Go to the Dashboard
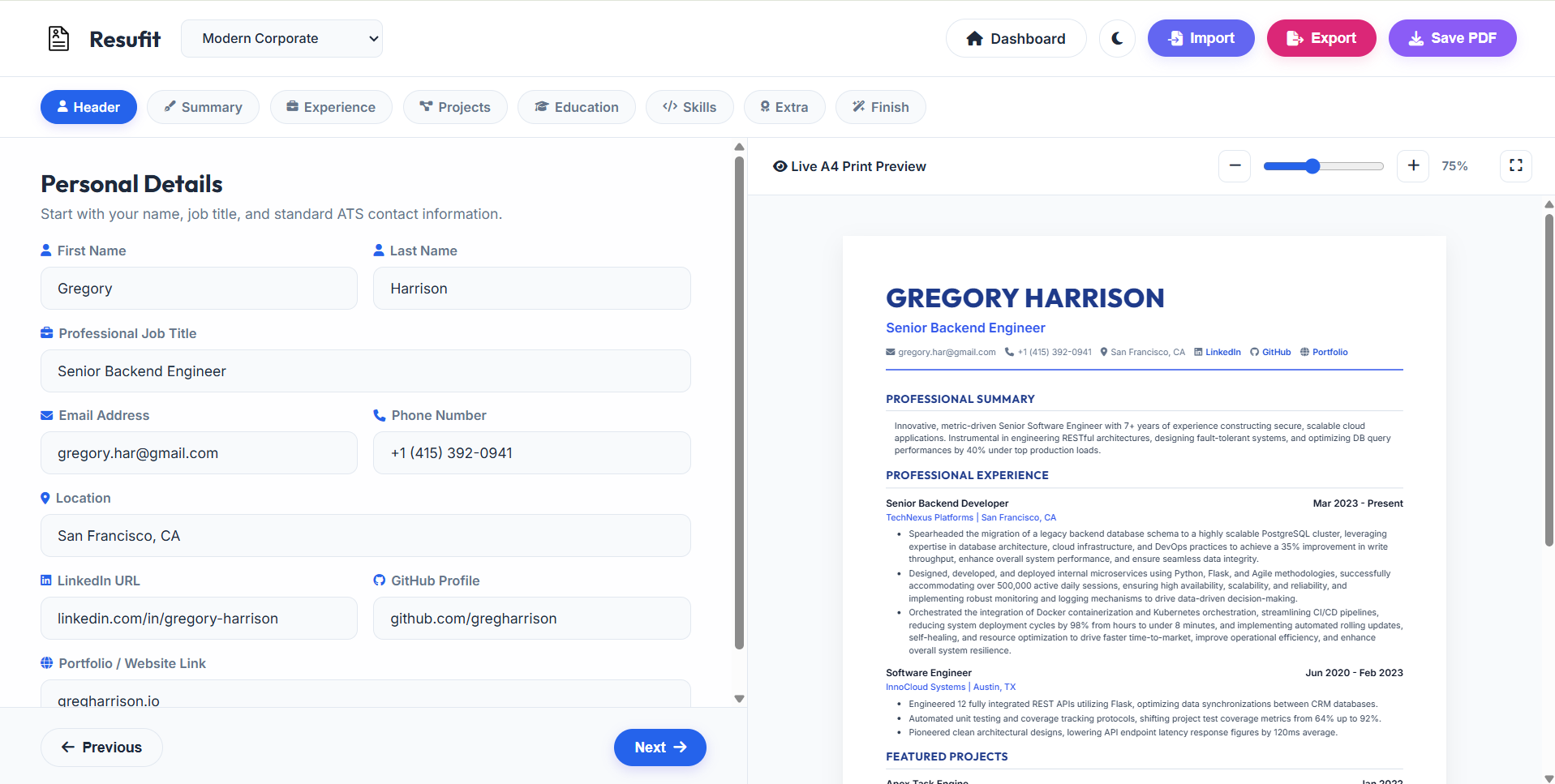 pyautogui.click(x=1016, y=38)
